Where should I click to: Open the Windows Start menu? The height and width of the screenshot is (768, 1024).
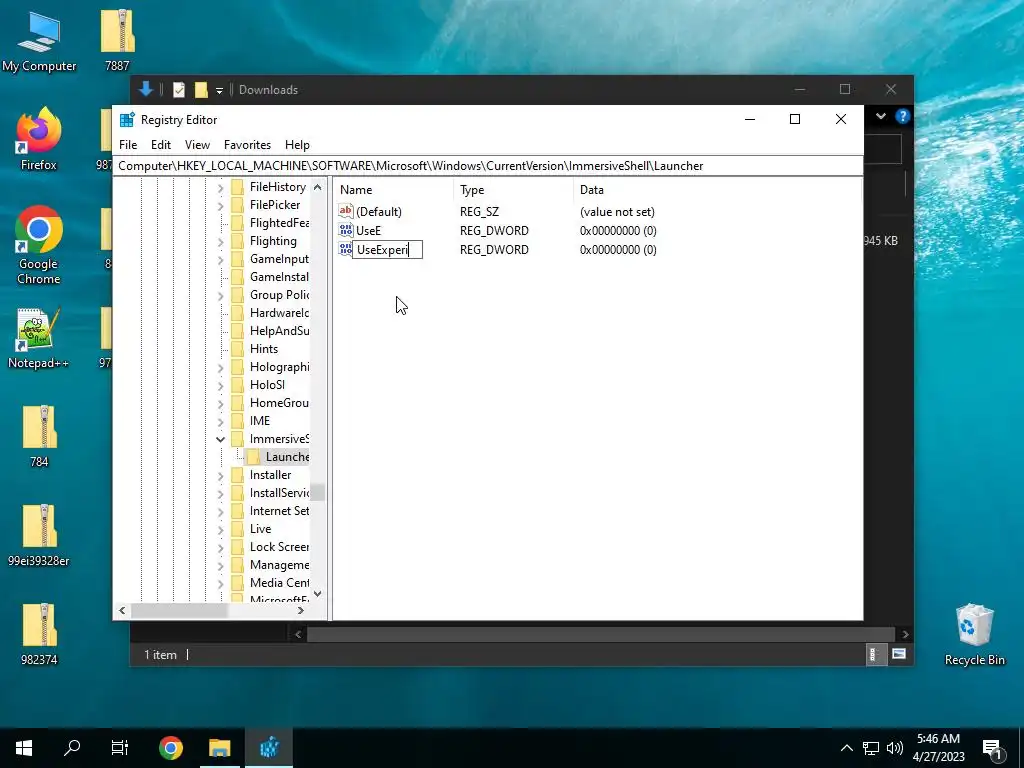24,748
